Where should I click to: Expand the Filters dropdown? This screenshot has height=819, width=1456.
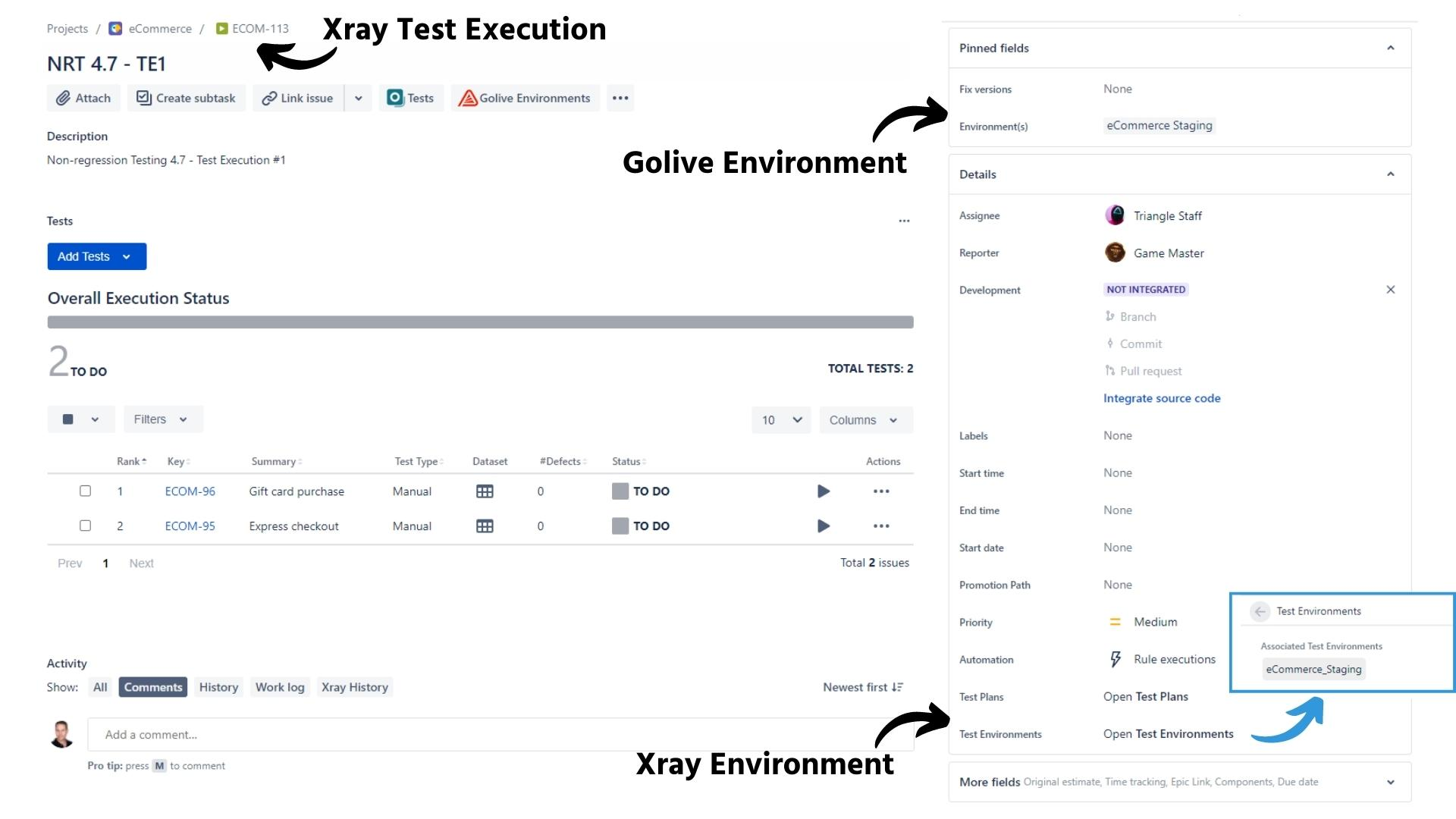pyautogui.click(x=162, y=419)
